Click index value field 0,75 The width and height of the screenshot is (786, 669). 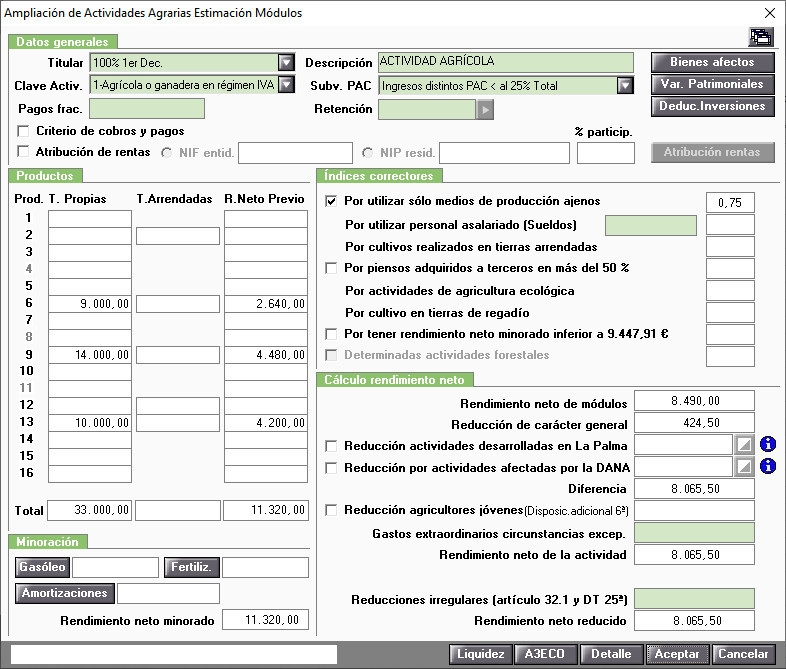pos(730,202)
